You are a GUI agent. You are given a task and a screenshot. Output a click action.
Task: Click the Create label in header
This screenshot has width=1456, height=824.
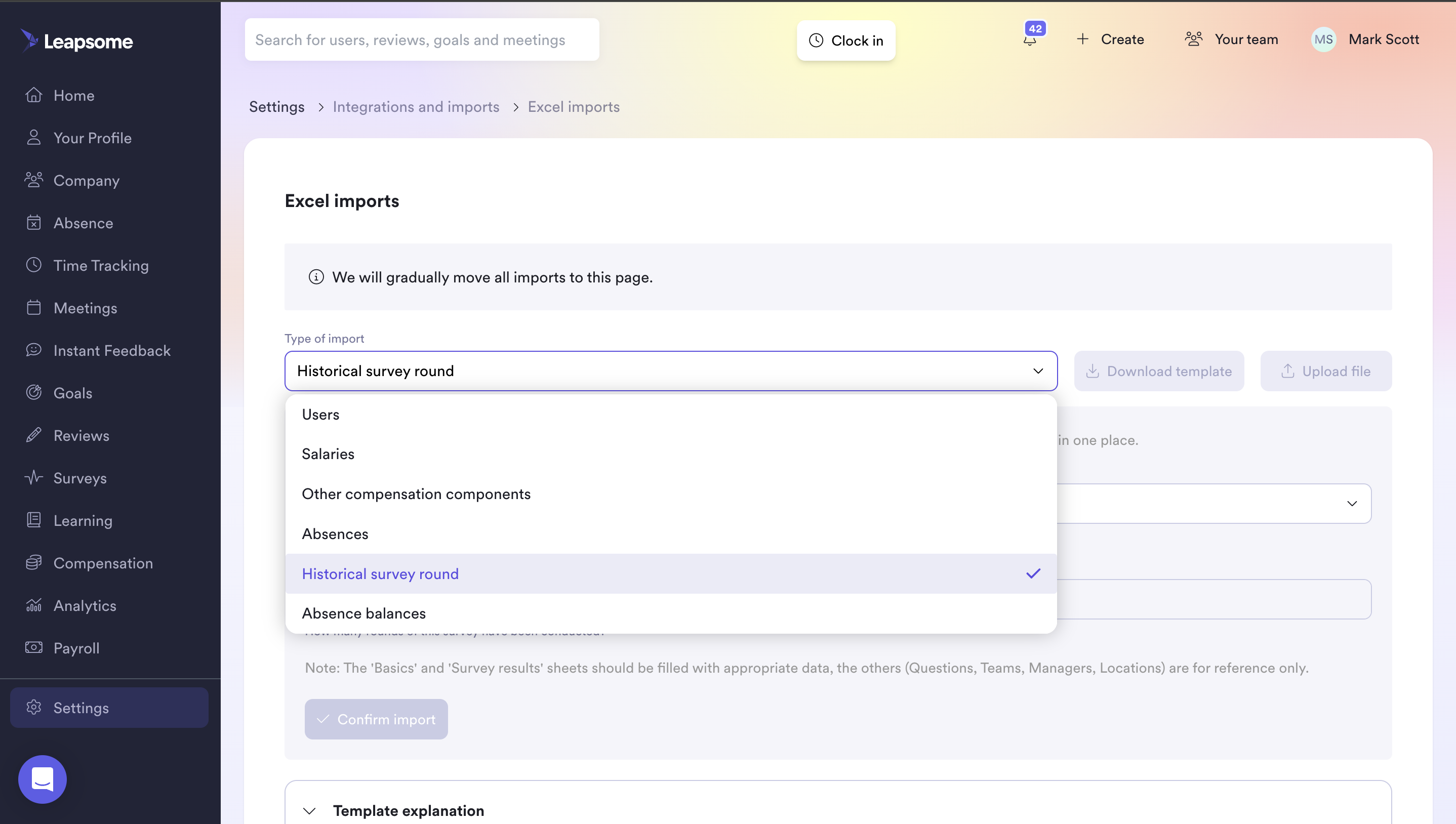pyautogui.click(x=1123, y=39)
